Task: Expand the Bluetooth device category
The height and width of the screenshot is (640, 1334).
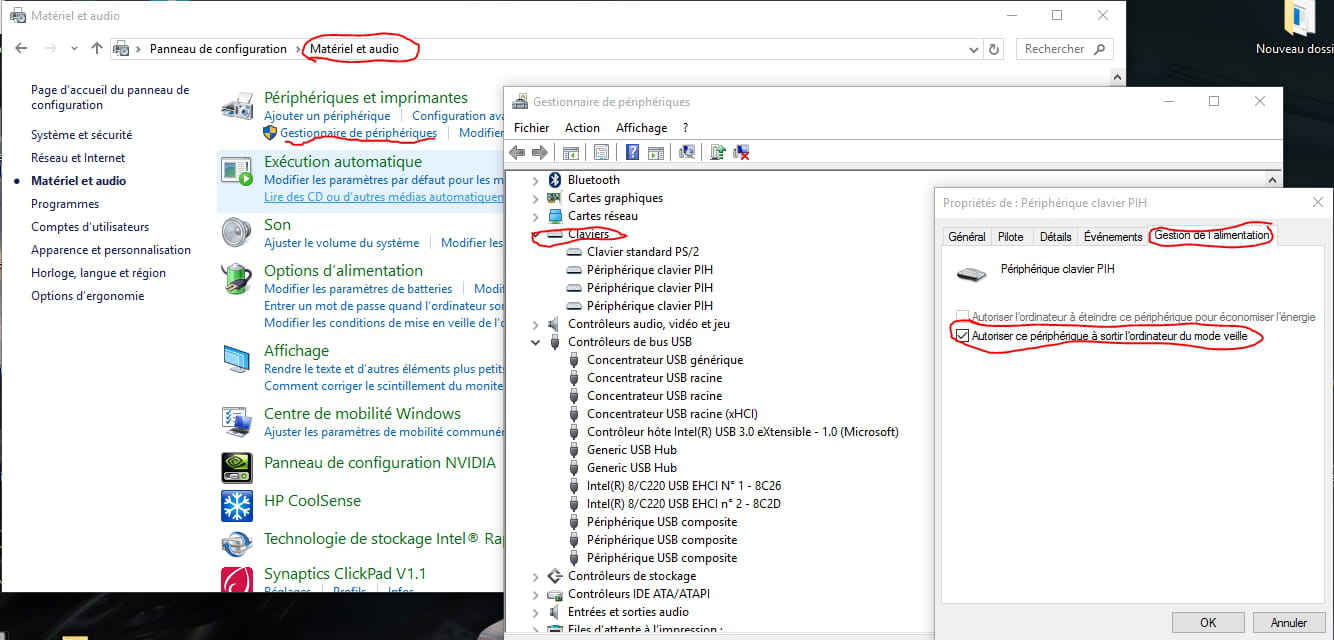Action: click(536, 180)
